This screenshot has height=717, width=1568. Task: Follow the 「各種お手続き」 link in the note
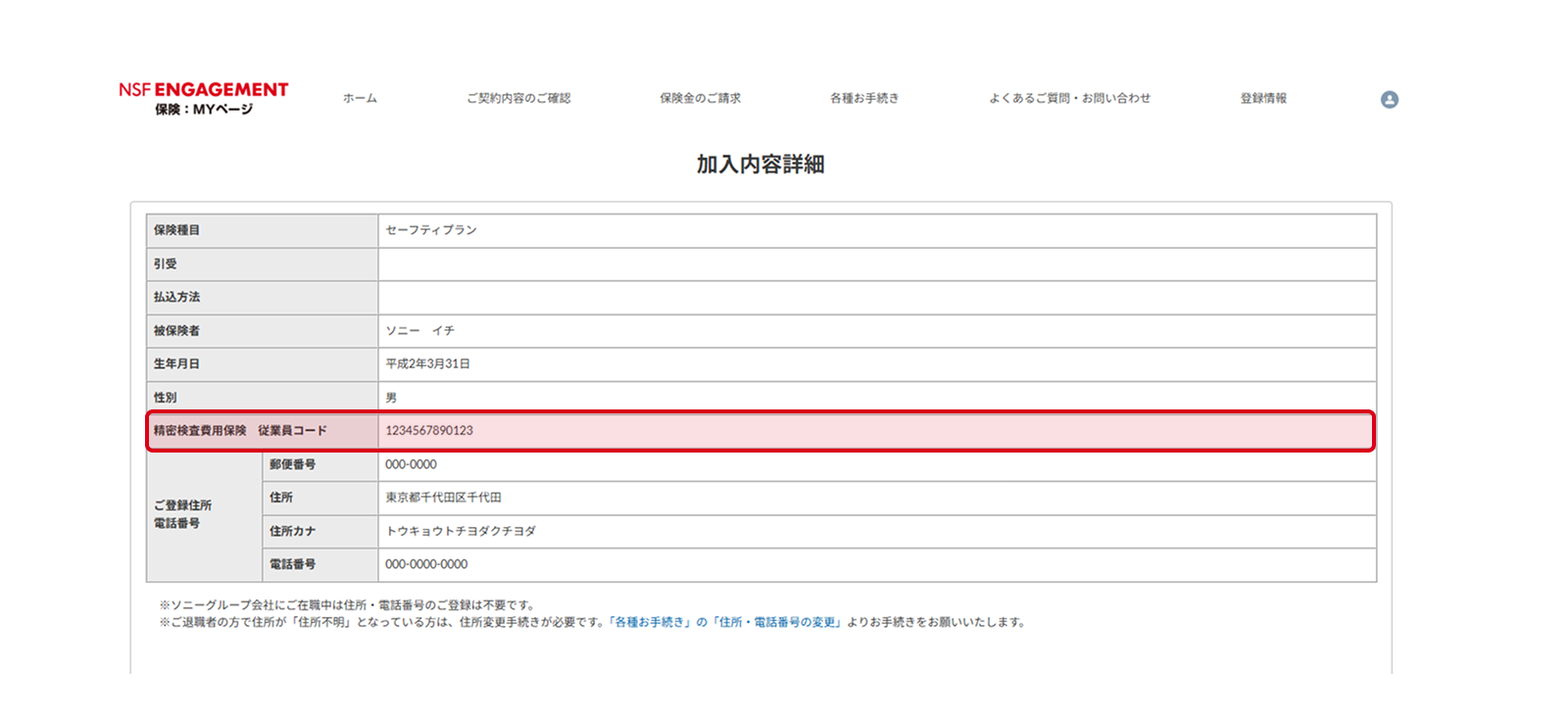tap(650, 622)
